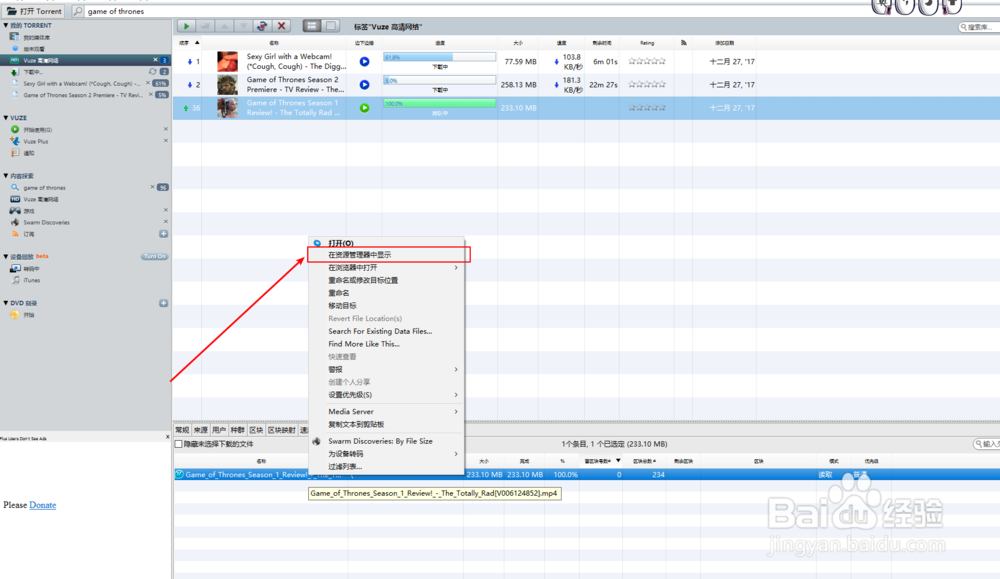Click Vuze HD network under content discovery
Viewport: 1000px width, 579px height.
[41, 200]
